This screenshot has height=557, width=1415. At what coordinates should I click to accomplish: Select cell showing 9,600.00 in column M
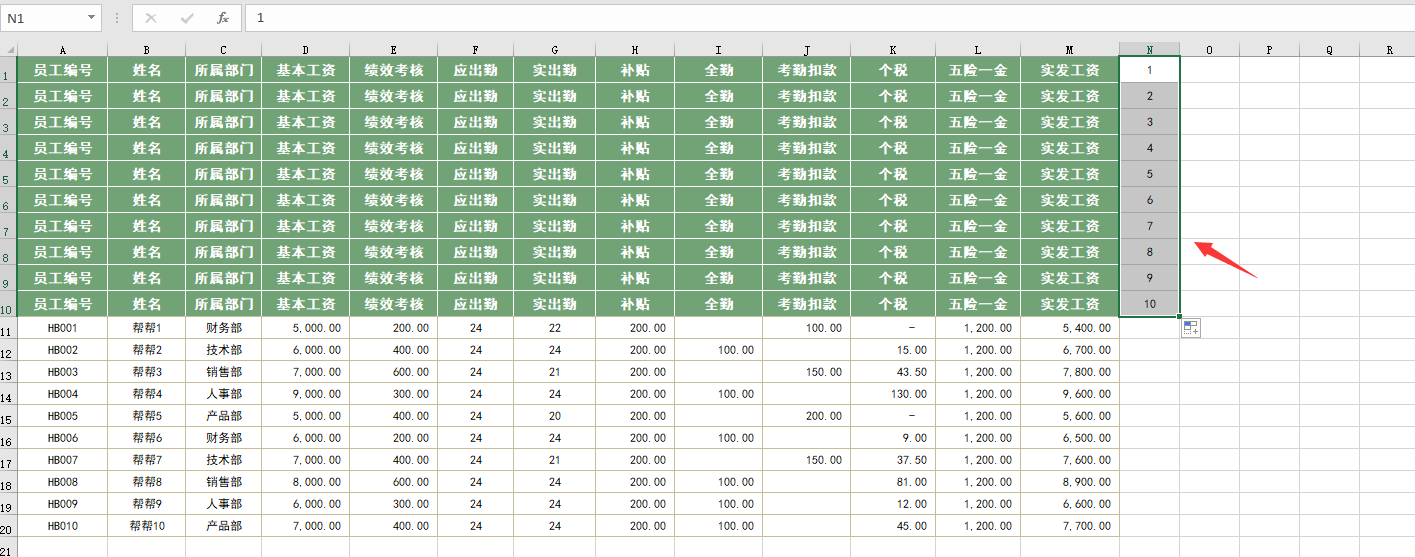tap(1069, 394)
